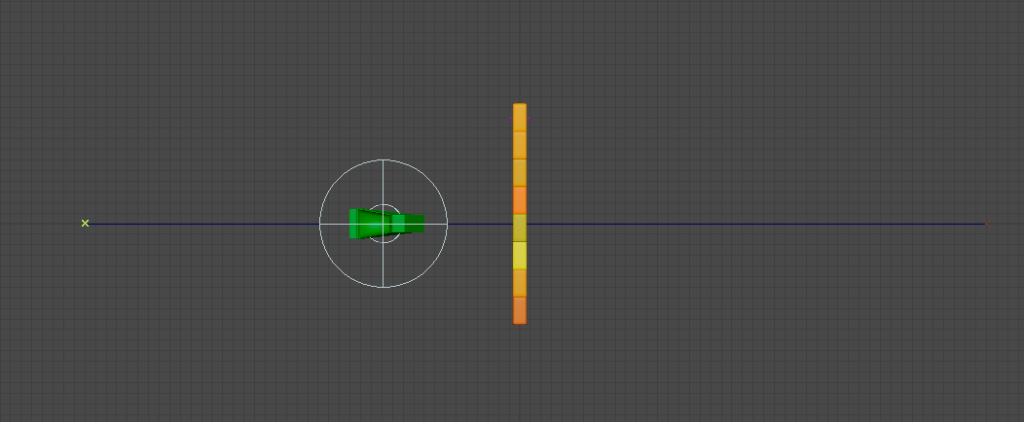
Task: Select the second block from the bottom
Action: point(520,282)
